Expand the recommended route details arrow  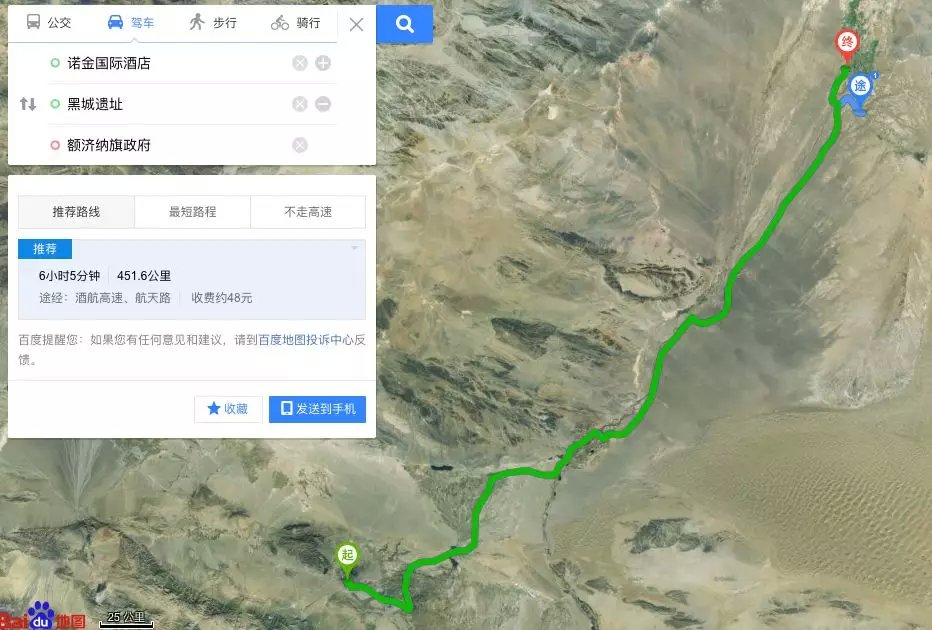click(355, 248)
